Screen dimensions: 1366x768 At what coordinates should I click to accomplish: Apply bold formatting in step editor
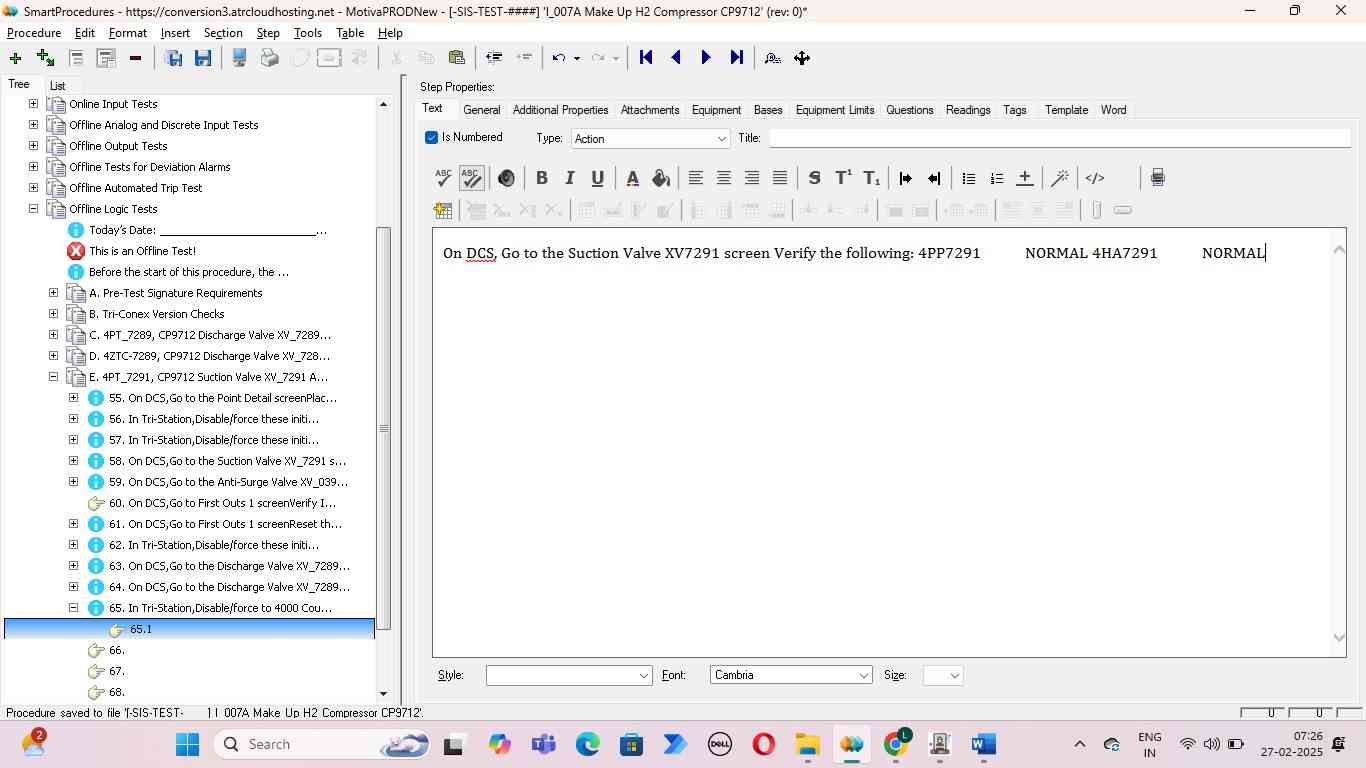(542, 178)
